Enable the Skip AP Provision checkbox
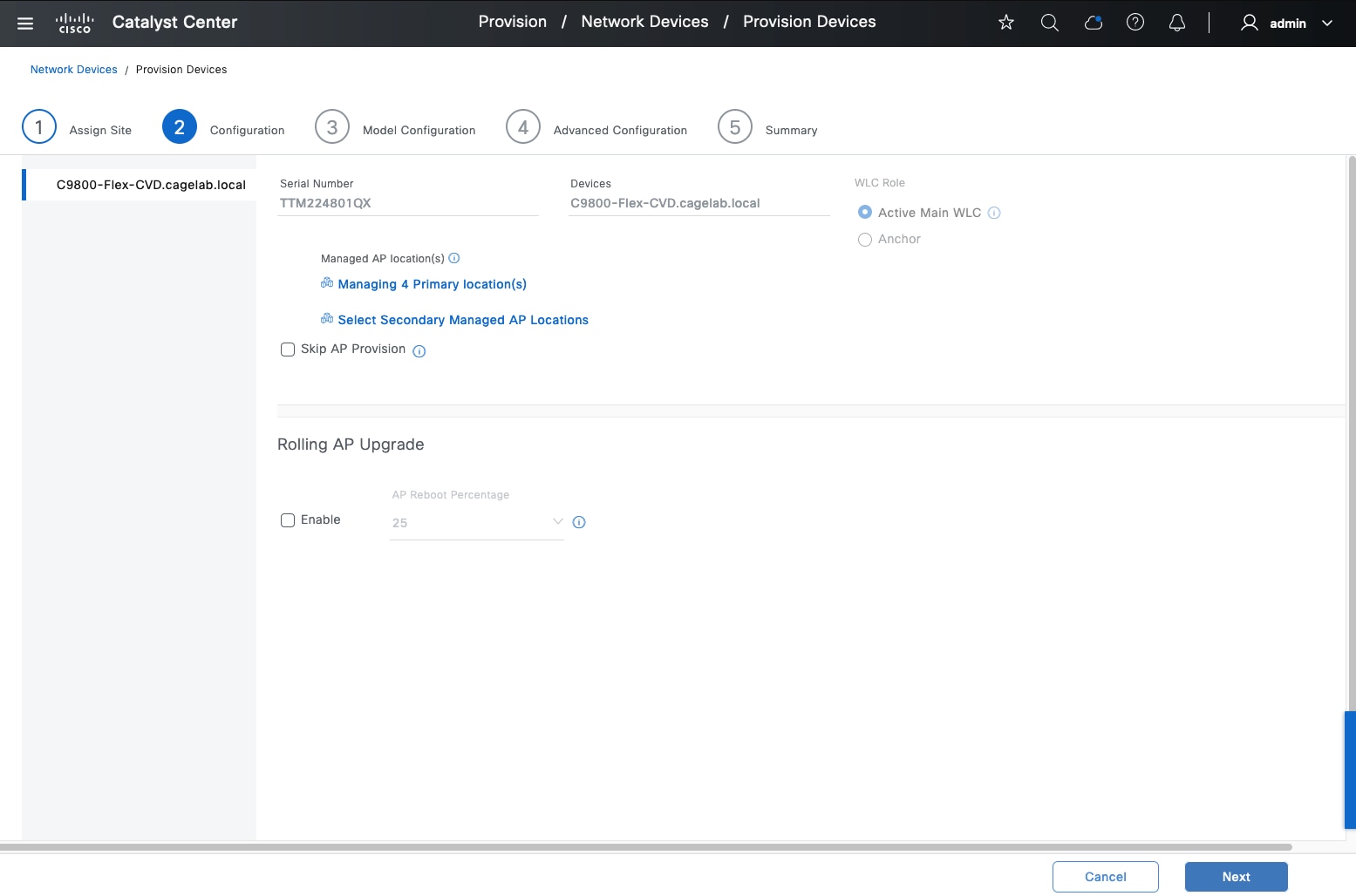This screenshot has height=896, width=1356. tap(288, 350)
